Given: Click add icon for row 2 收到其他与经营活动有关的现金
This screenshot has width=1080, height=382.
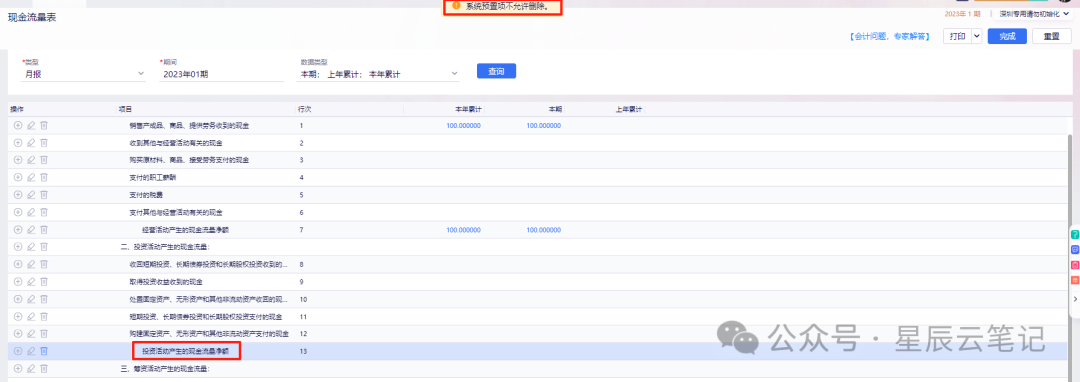Looking at the screenshot, I should 18,142.
